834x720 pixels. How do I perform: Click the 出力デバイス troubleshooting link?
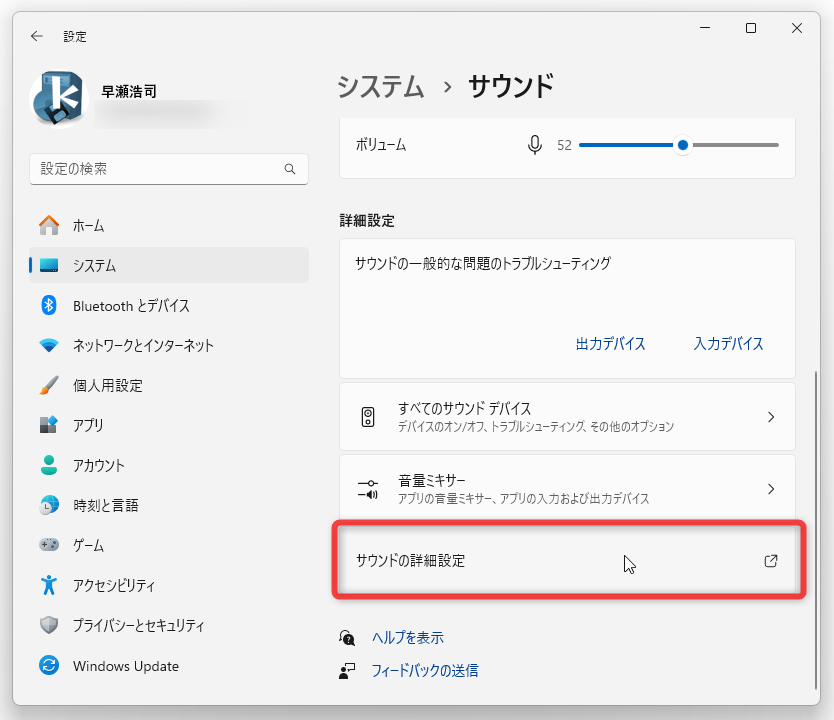tap(611, 344)
